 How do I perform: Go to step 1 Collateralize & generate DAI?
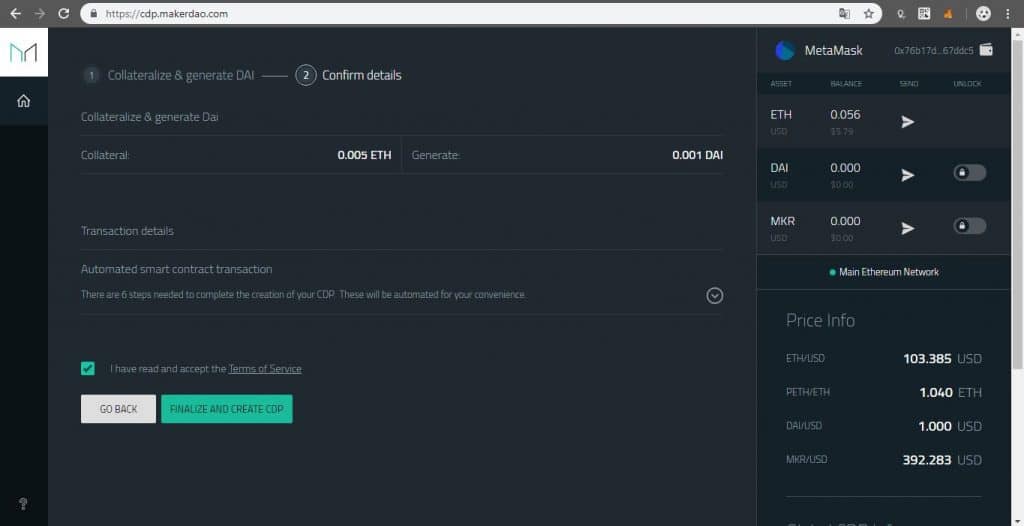click(x=168, y=75)
